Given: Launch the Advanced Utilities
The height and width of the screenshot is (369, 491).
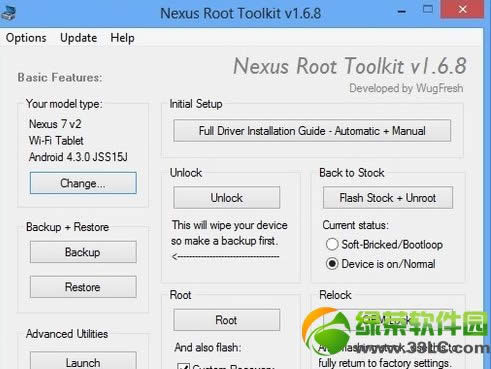Looking at the screenshot, I should [x=83, y=360].
